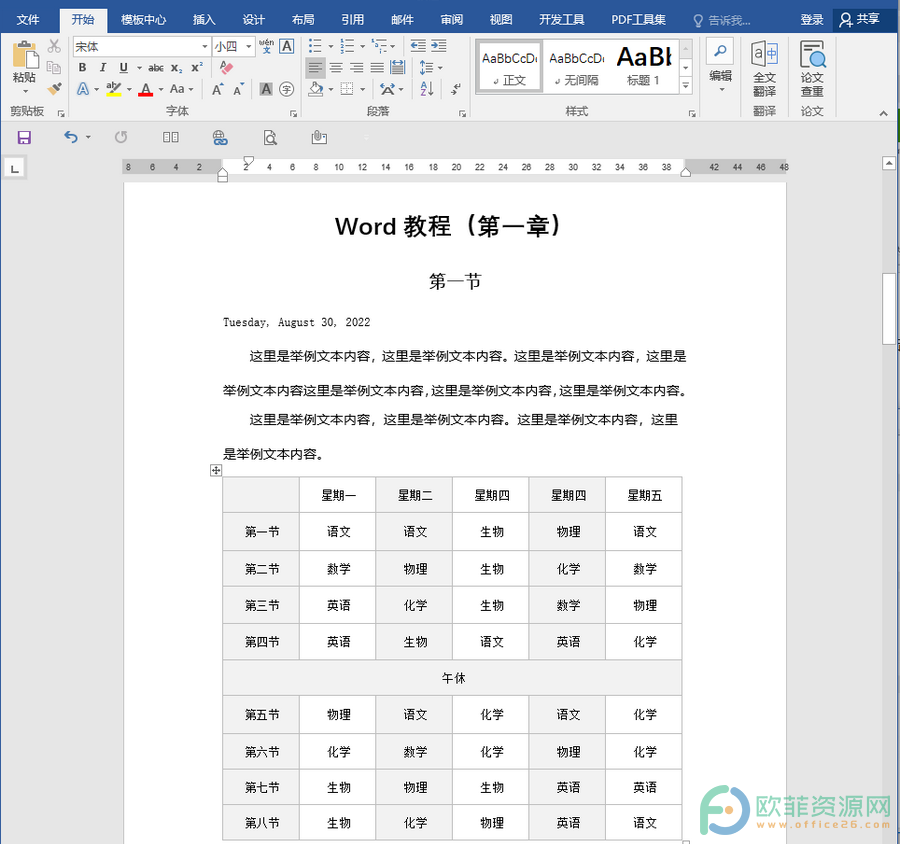The image size is (900, 844).
Task: Open highlight color dropdown arrow
Action: [129, 89]
